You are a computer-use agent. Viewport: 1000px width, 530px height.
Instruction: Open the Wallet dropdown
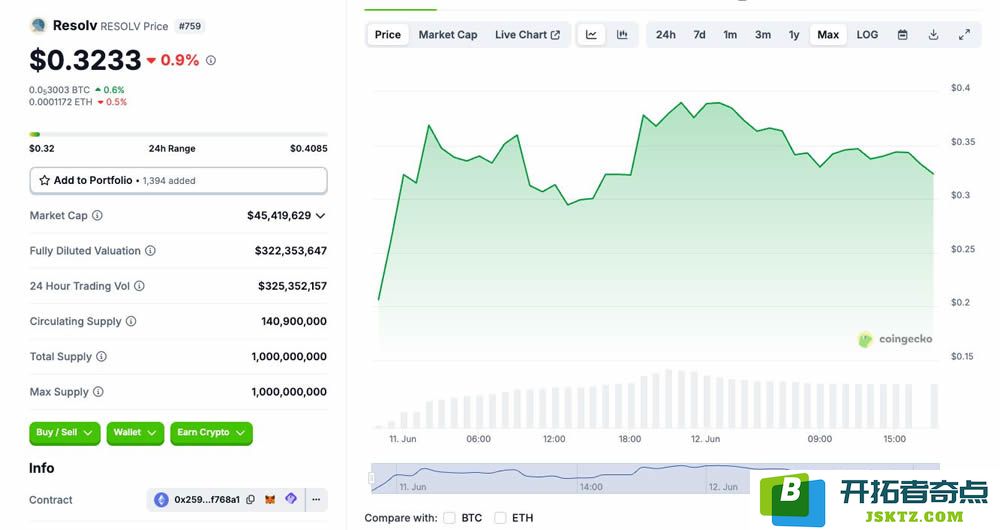135,432
